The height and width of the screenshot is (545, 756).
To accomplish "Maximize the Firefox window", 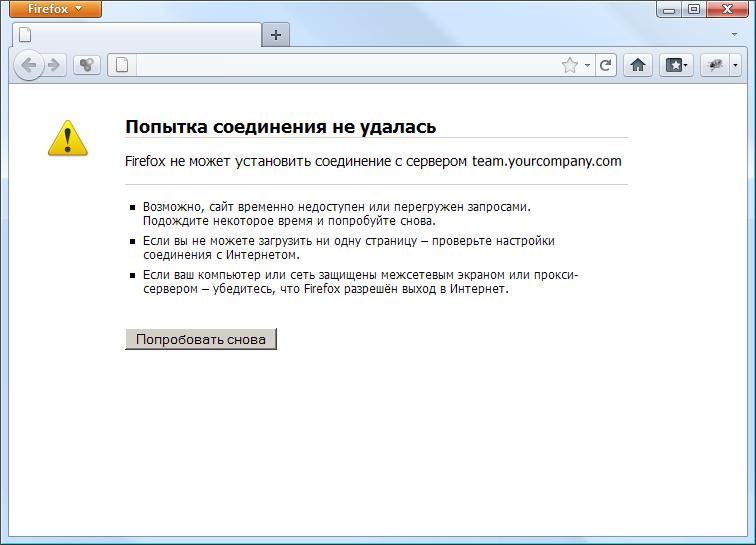I will coord(694,10).
